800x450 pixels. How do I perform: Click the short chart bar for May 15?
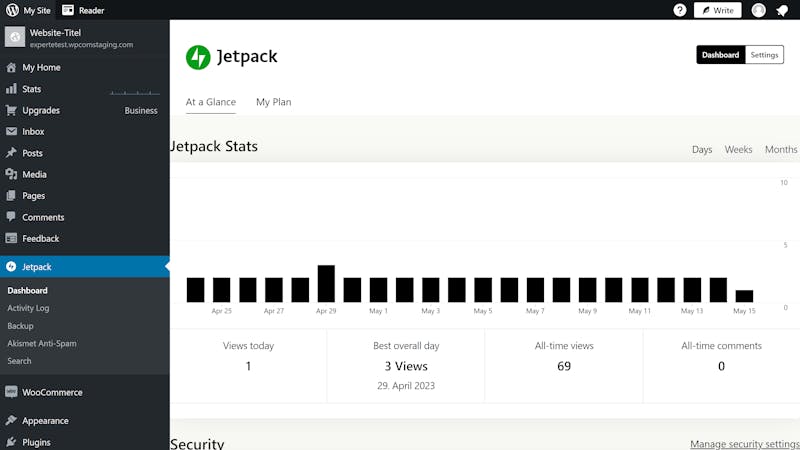point(744,296)
